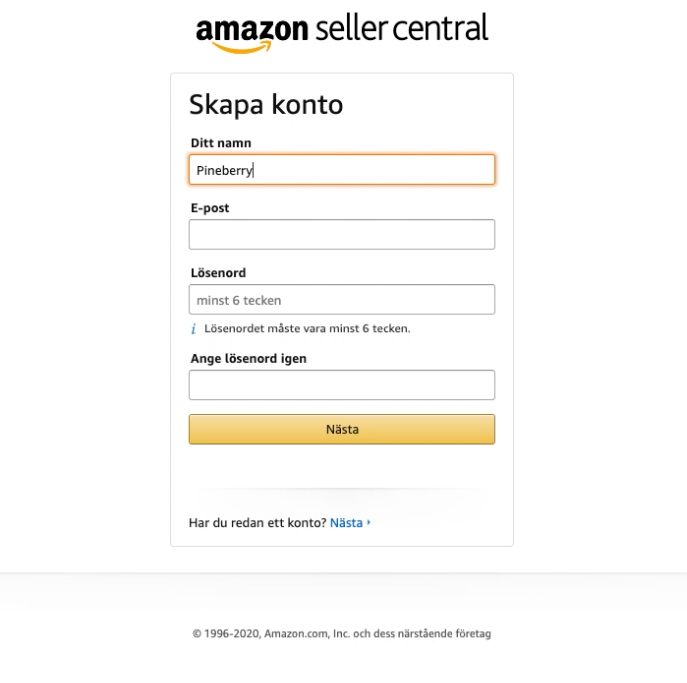Click the © 1996-2020 copyright year text

point(226,634)
